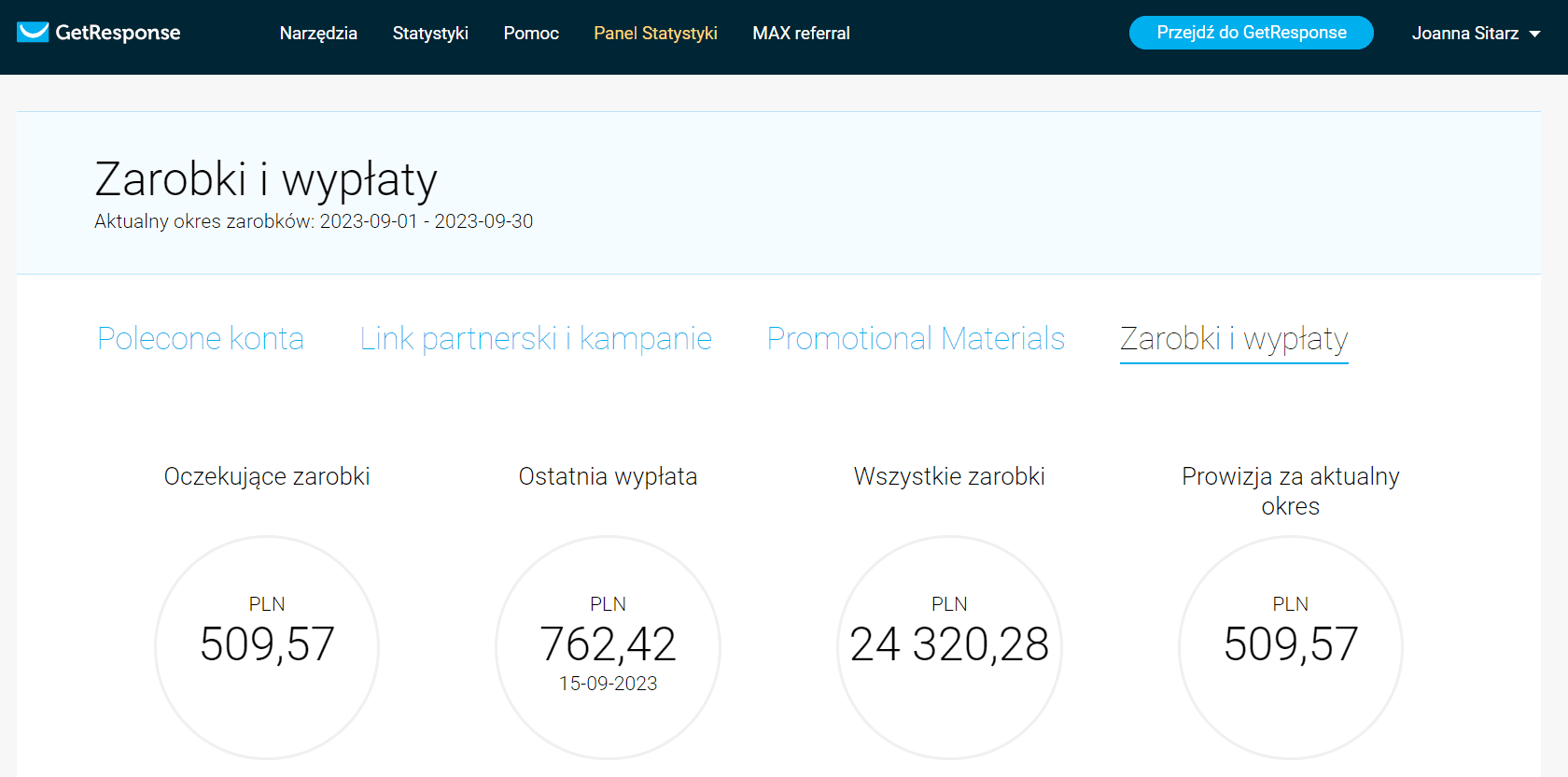1568x777 pixels.
Task: Open the Narzędzia menu
Action: tap(318, 33)
